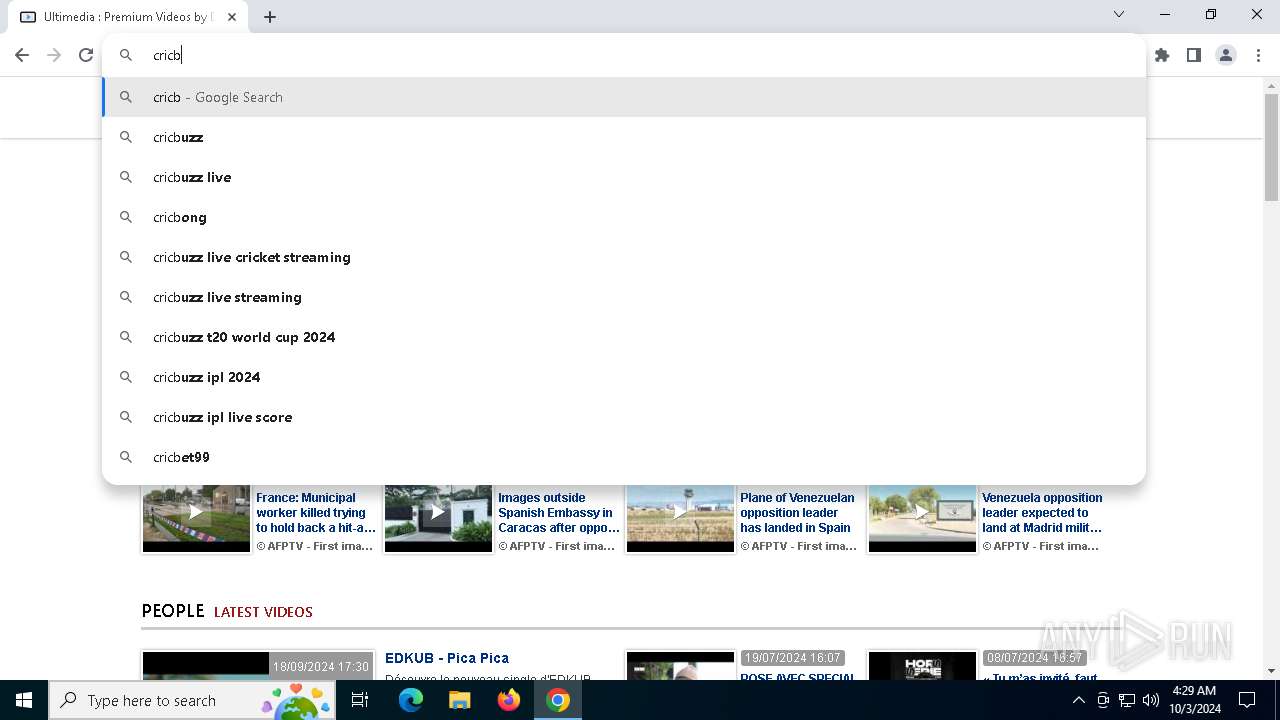Show hidden system tray icons
Screen dimensions: 1280x720
(x=1078, y=700)
